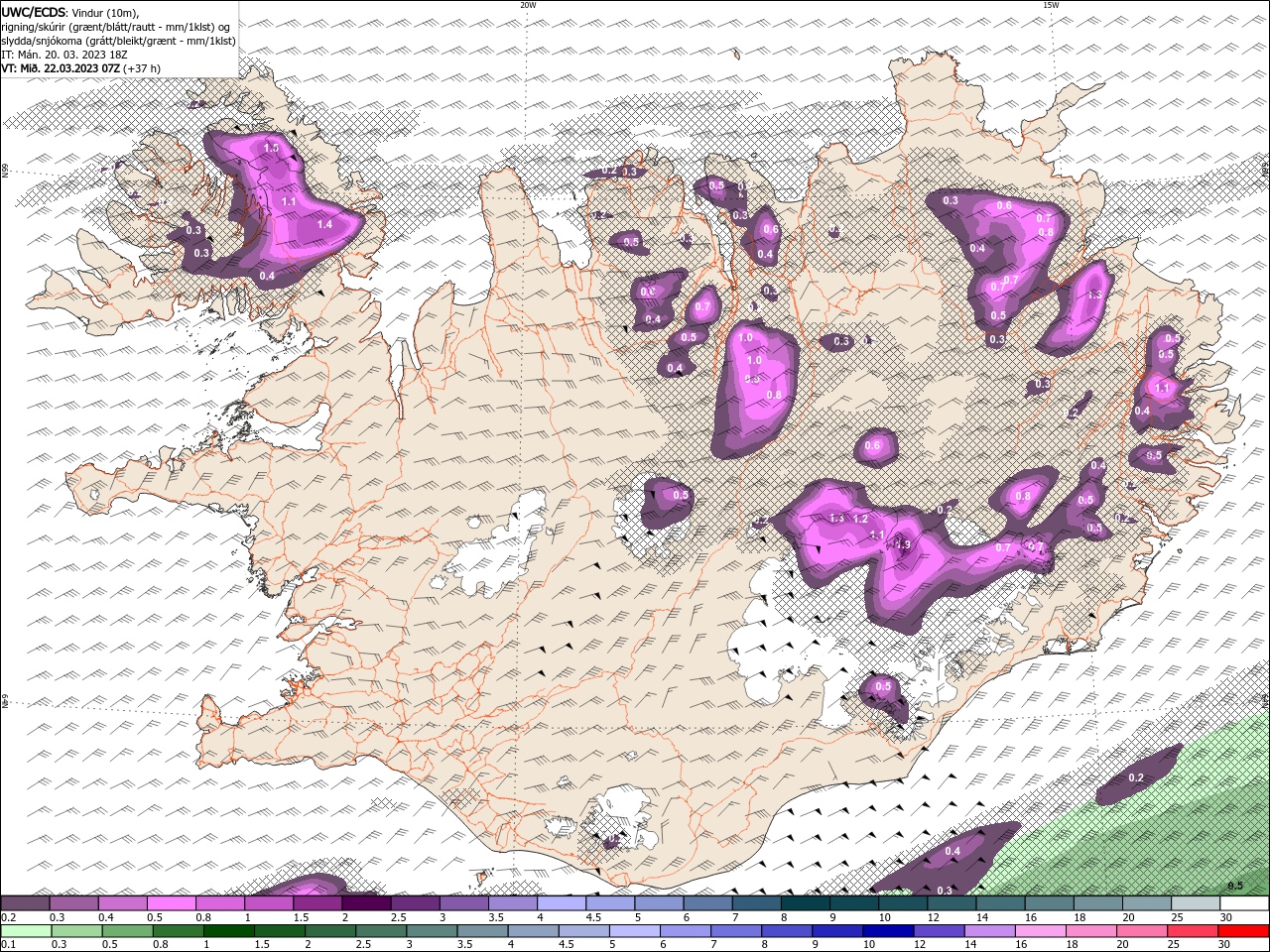Click the 0.2 value in the southeast ocean blob

tap(1136, 777)
